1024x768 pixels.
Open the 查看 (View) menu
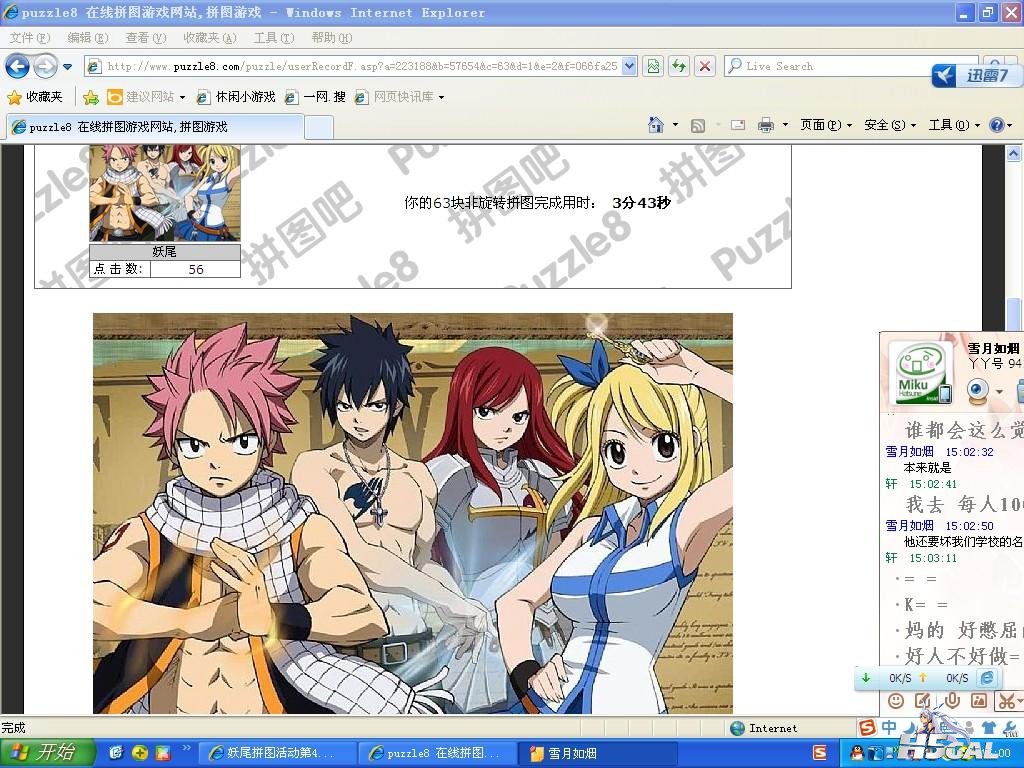pos(145,38)
